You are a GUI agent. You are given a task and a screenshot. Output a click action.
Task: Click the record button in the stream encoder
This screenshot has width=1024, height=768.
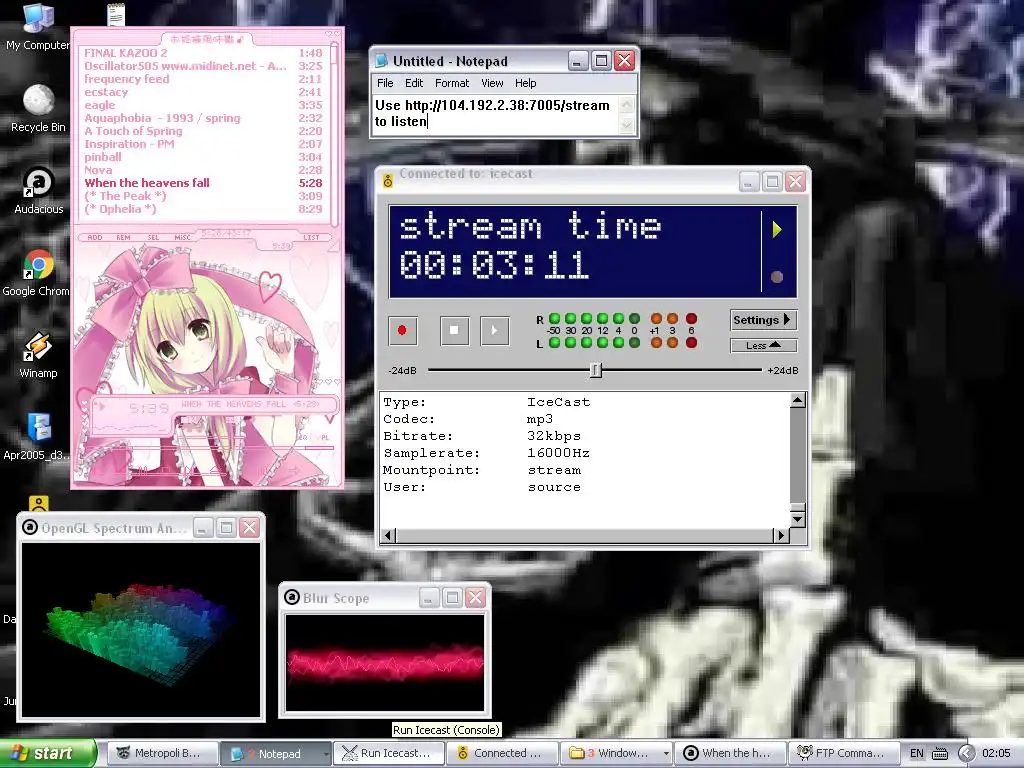pyautogui.click(x=402, y=330)
